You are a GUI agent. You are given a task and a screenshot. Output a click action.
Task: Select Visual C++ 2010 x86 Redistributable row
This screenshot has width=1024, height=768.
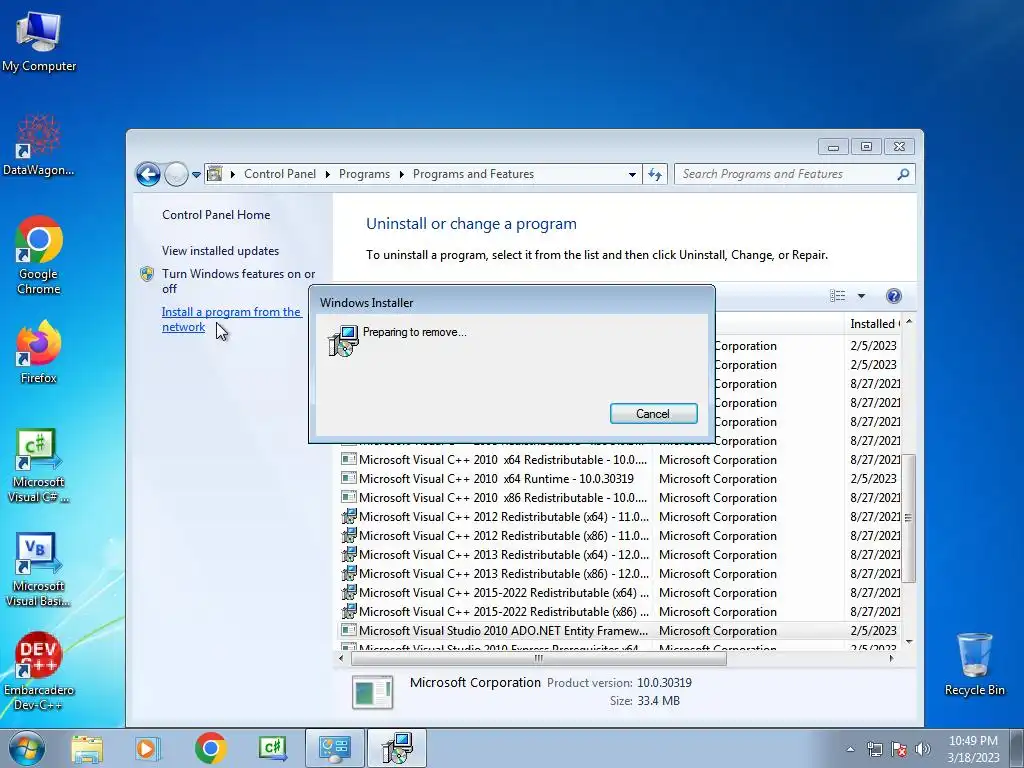[619, 498]
